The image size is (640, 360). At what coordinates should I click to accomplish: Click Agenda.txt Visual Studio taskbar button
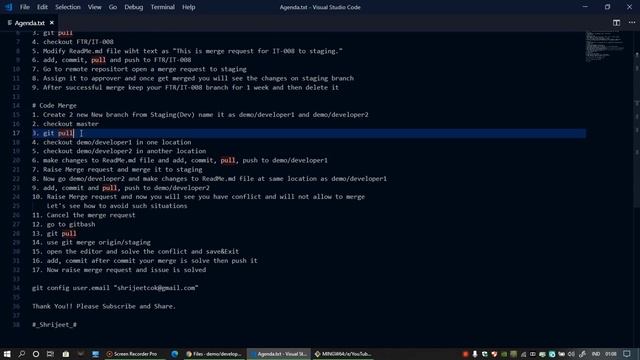pos(279,354)
